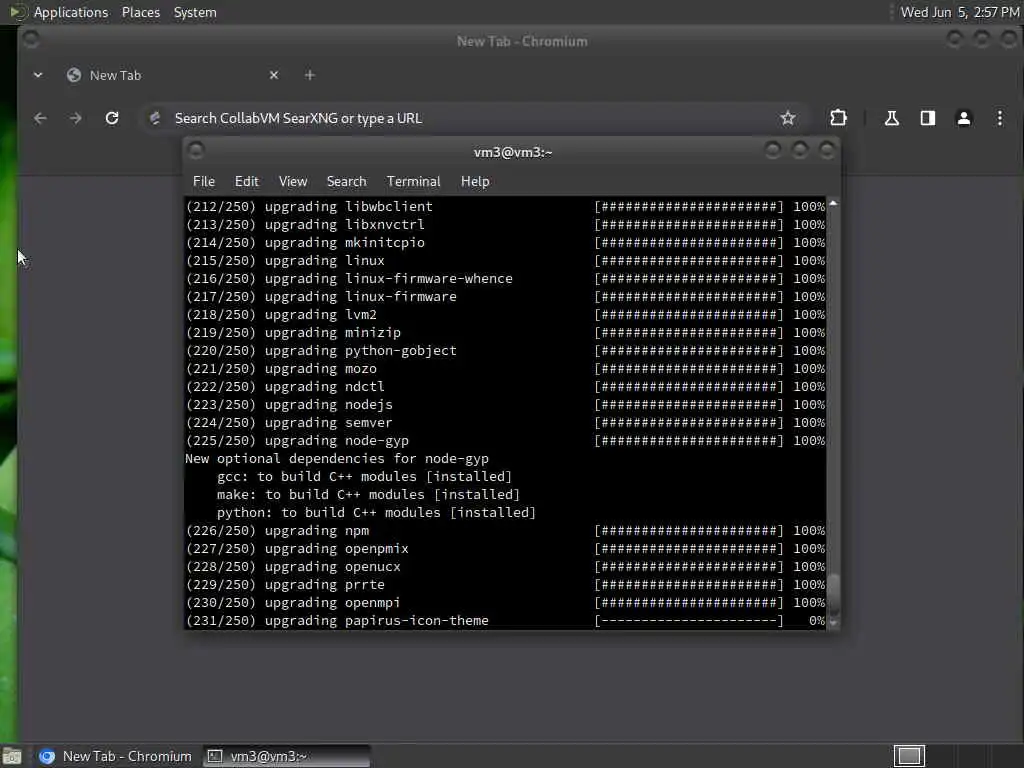1024x768 pixels.
Task: Expand the tab search chevron in Chromium
Action: point(38,75)
